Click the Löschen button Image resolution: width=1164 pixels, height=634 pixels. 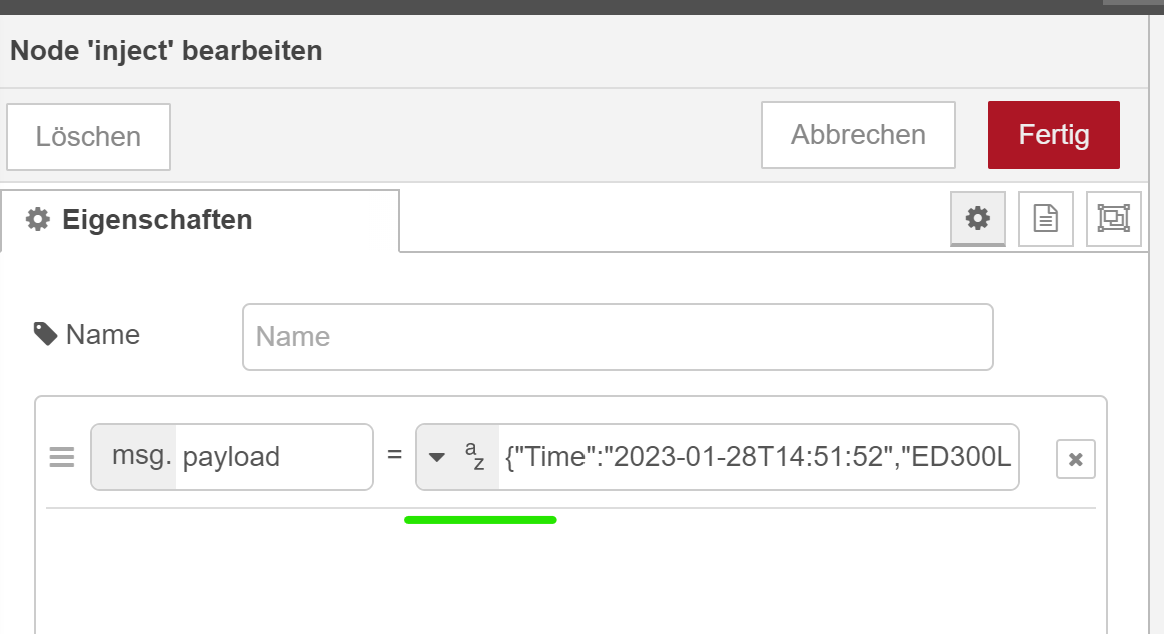click(88, 136)
